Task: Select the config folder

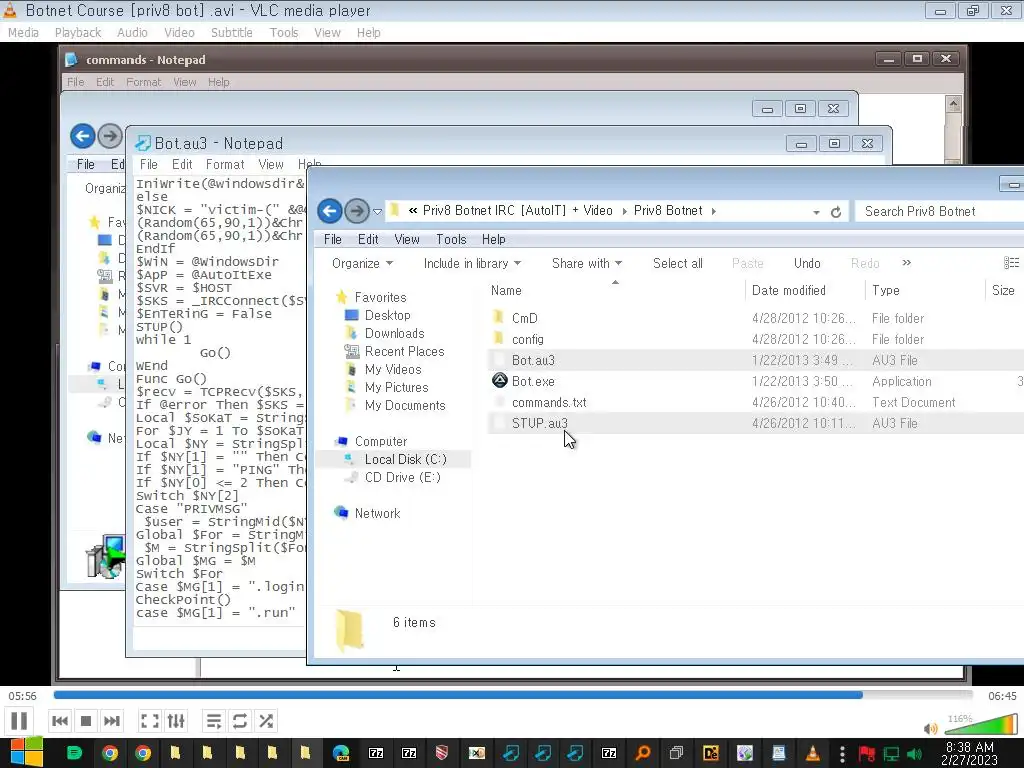Action: click(x=528, y=340)
